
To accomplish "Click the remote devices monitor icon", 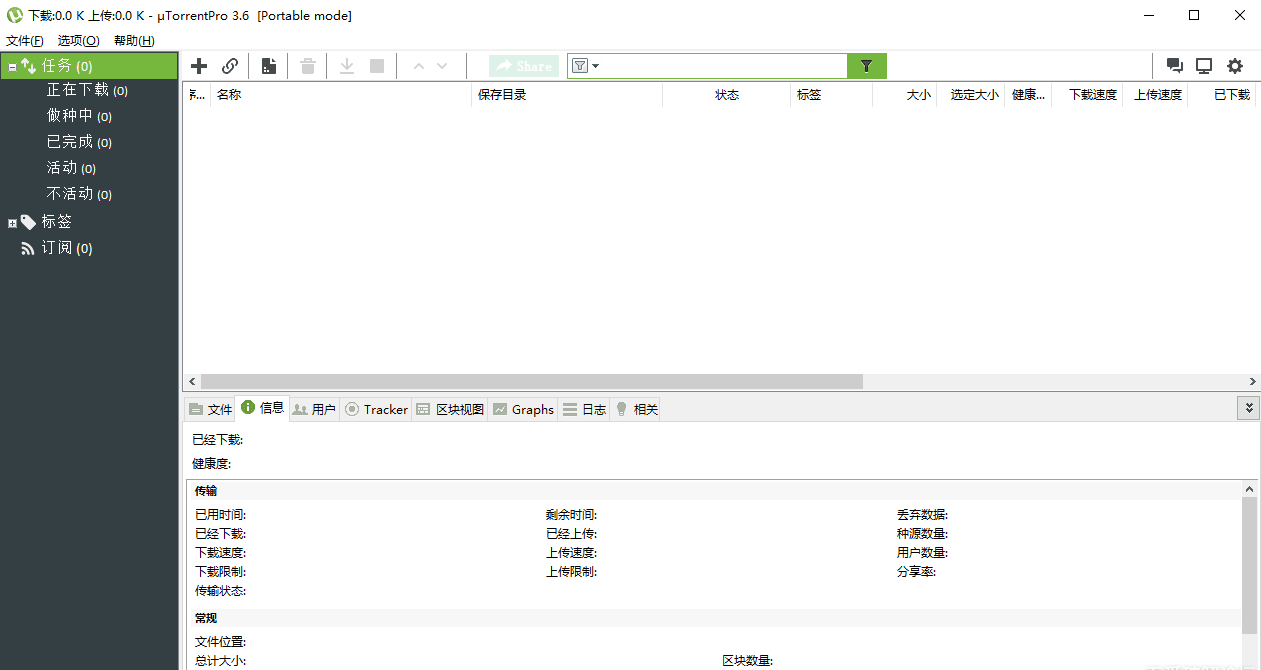I will [1204, 65].
